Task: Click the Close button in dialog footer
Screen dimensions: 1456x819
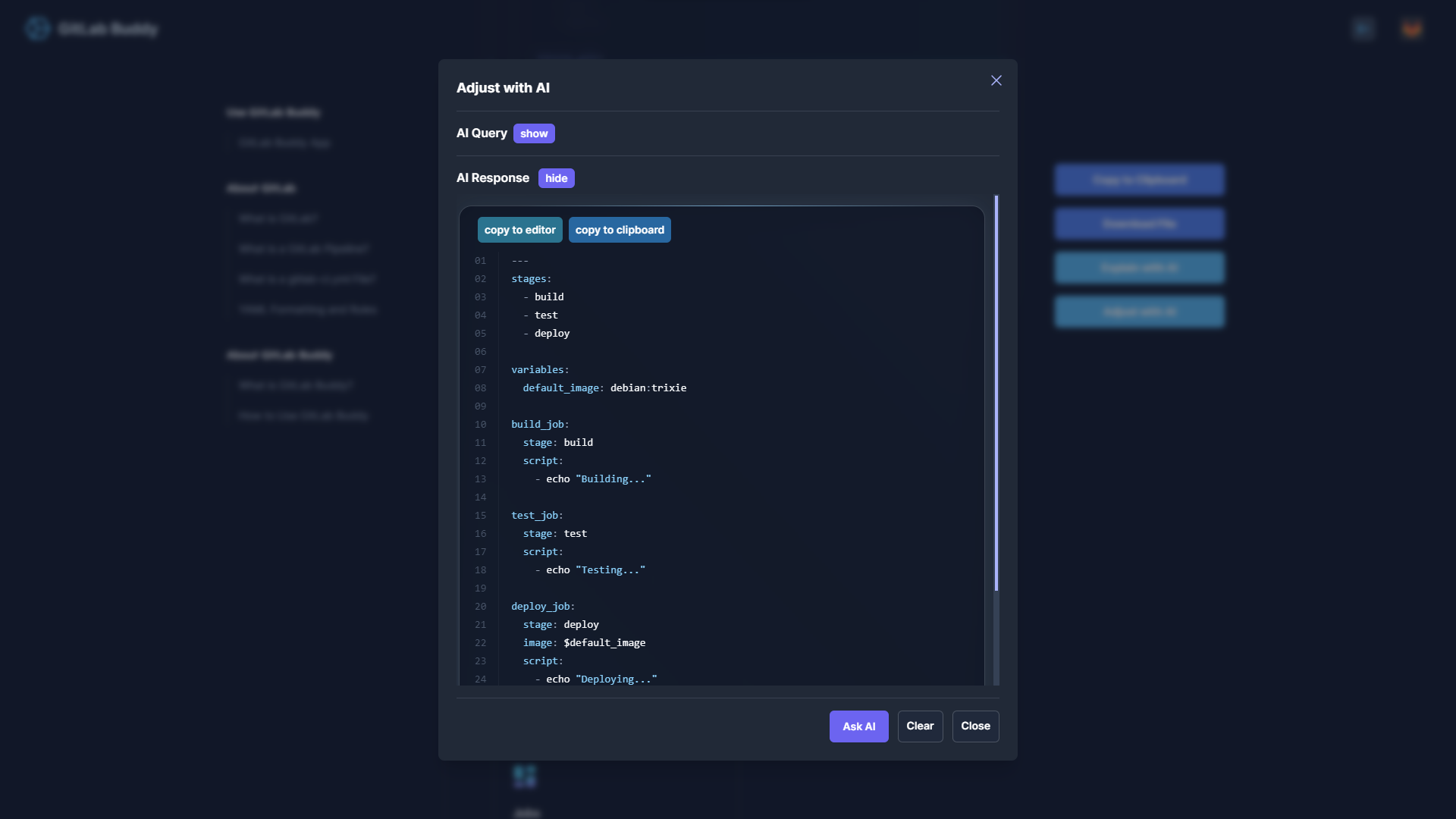Action: point(975,726)
